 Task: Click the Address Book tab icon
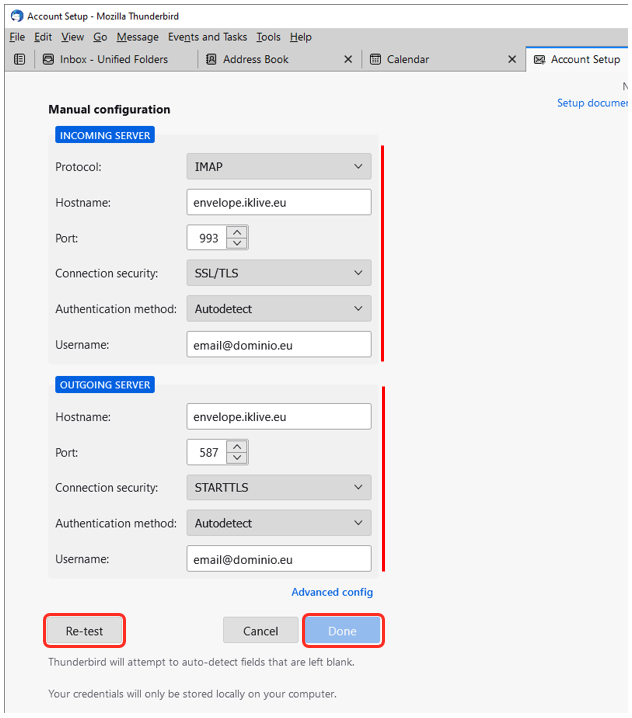(x=211, y=59)
